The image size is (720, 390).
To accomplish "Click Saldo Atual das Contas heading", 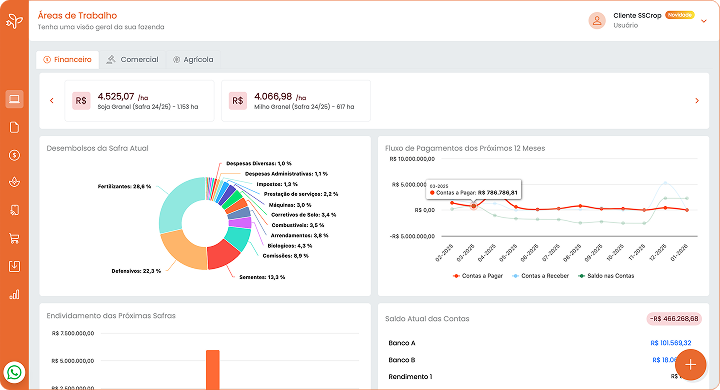I will point(427,319).
